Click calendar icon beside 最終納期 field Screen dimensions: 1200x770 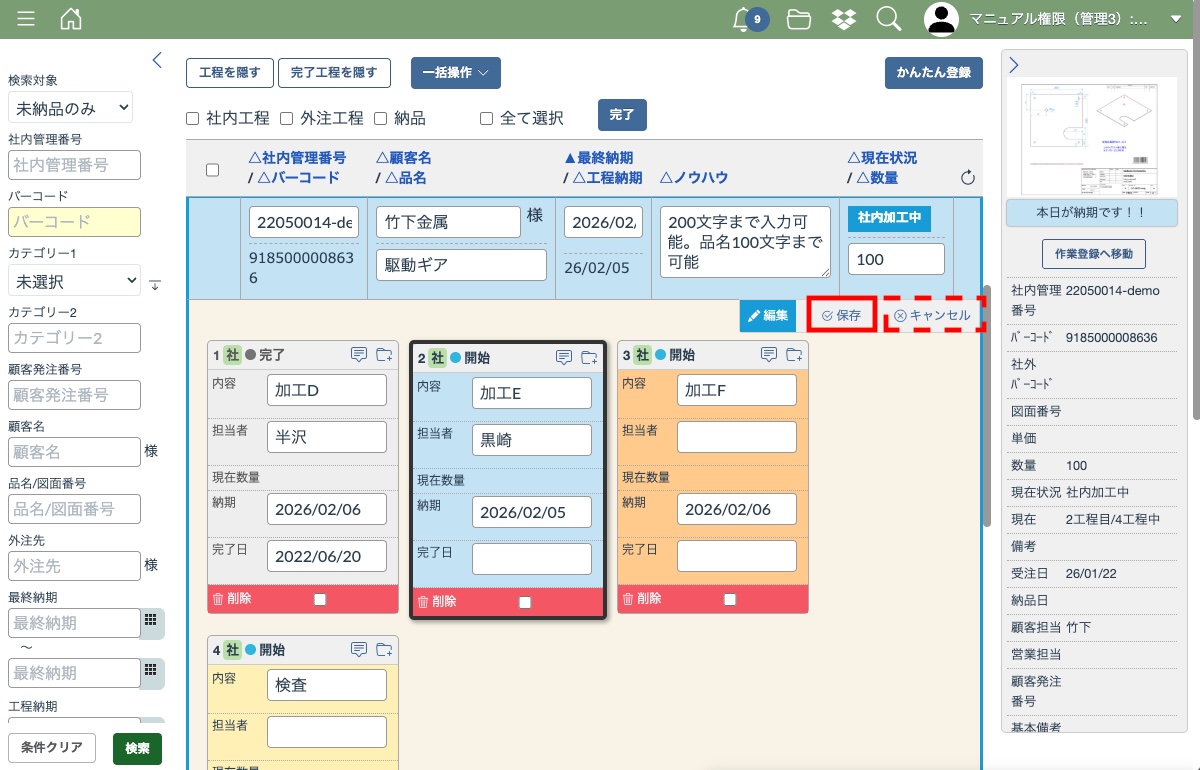(151, 619)
